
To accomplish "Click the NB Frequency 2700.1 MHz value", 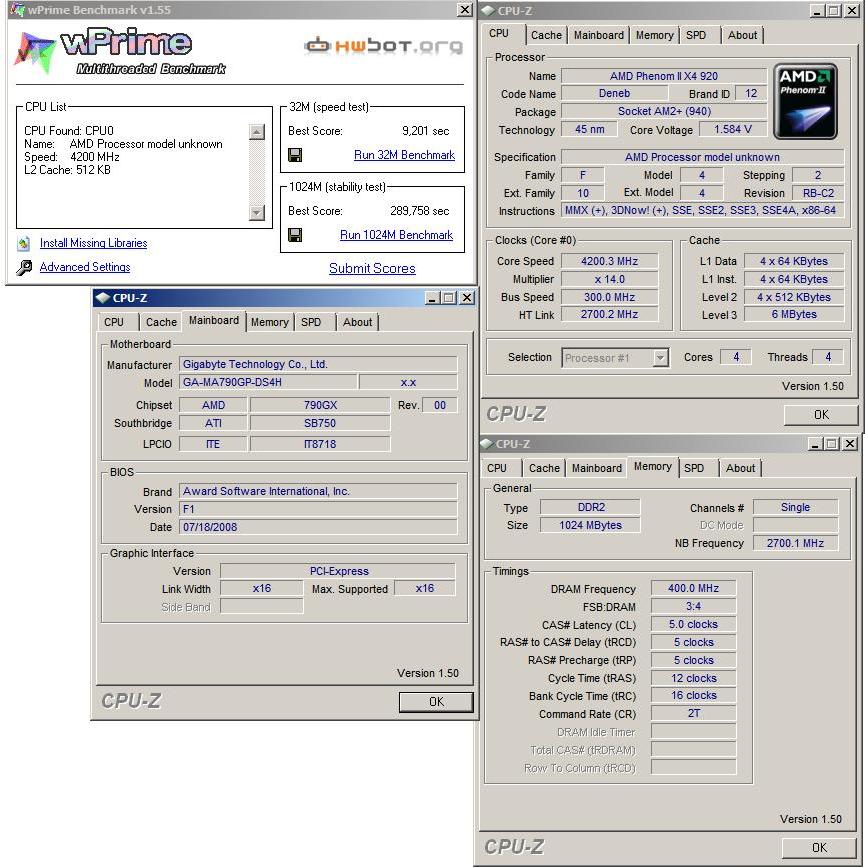I will [x=795, y=543].
